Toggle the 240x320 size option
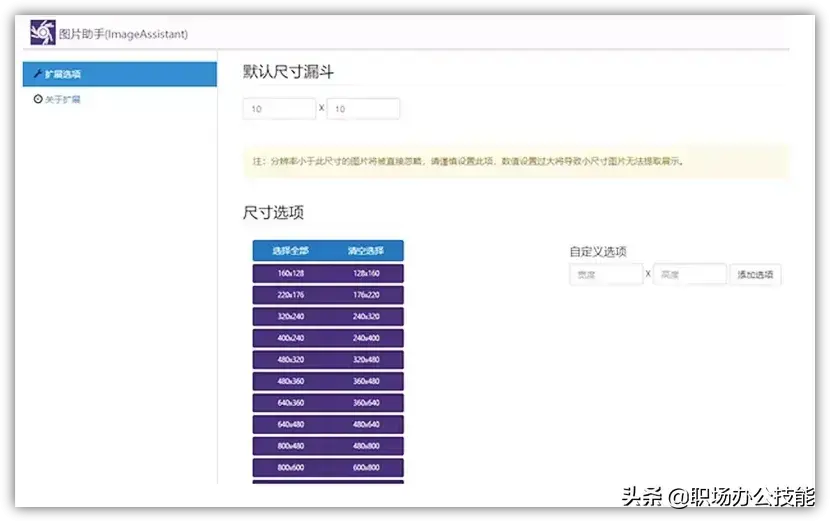 [366, 317]
